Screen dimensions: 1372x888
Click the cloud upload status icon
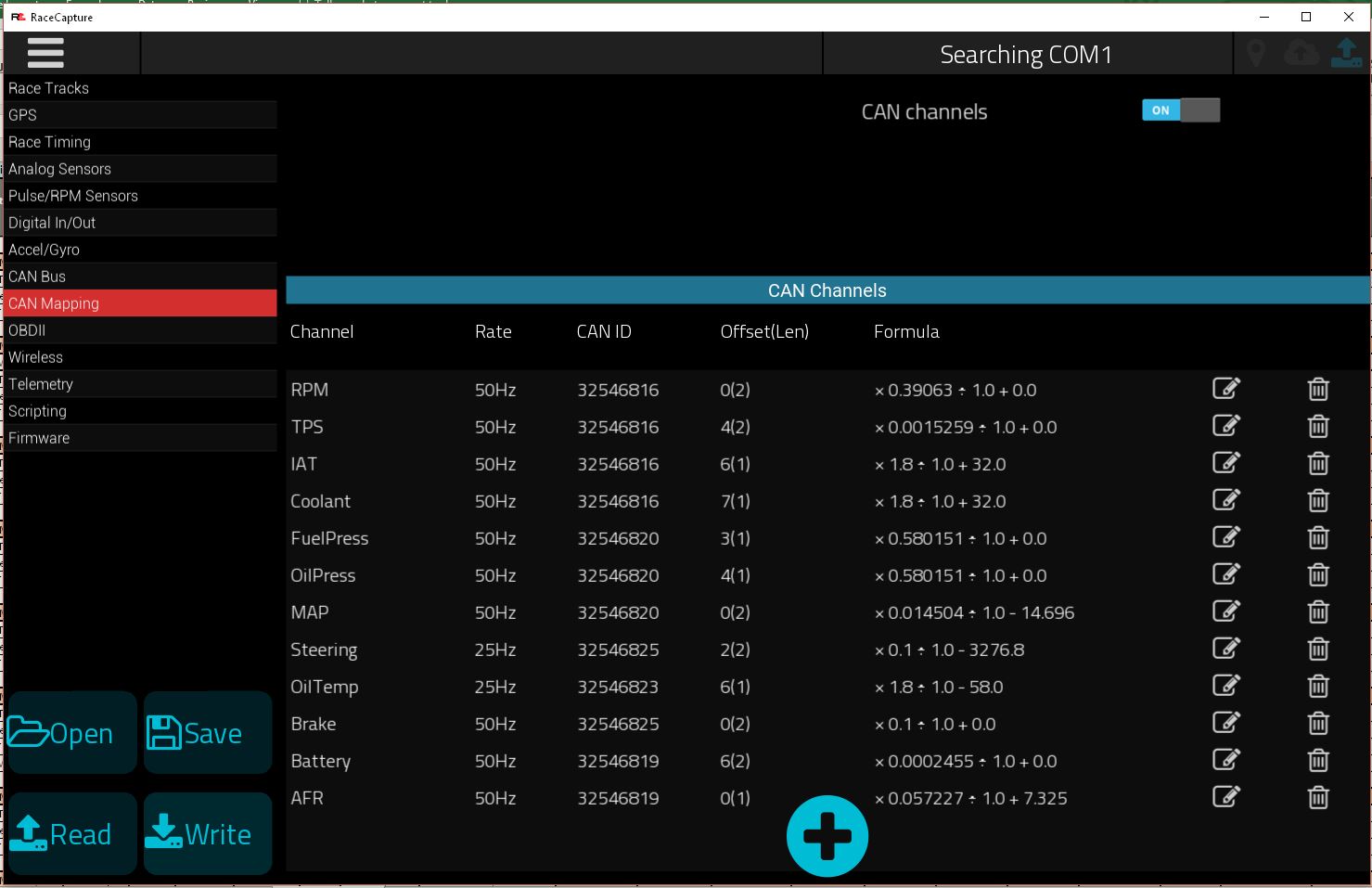coord(1301,54)
